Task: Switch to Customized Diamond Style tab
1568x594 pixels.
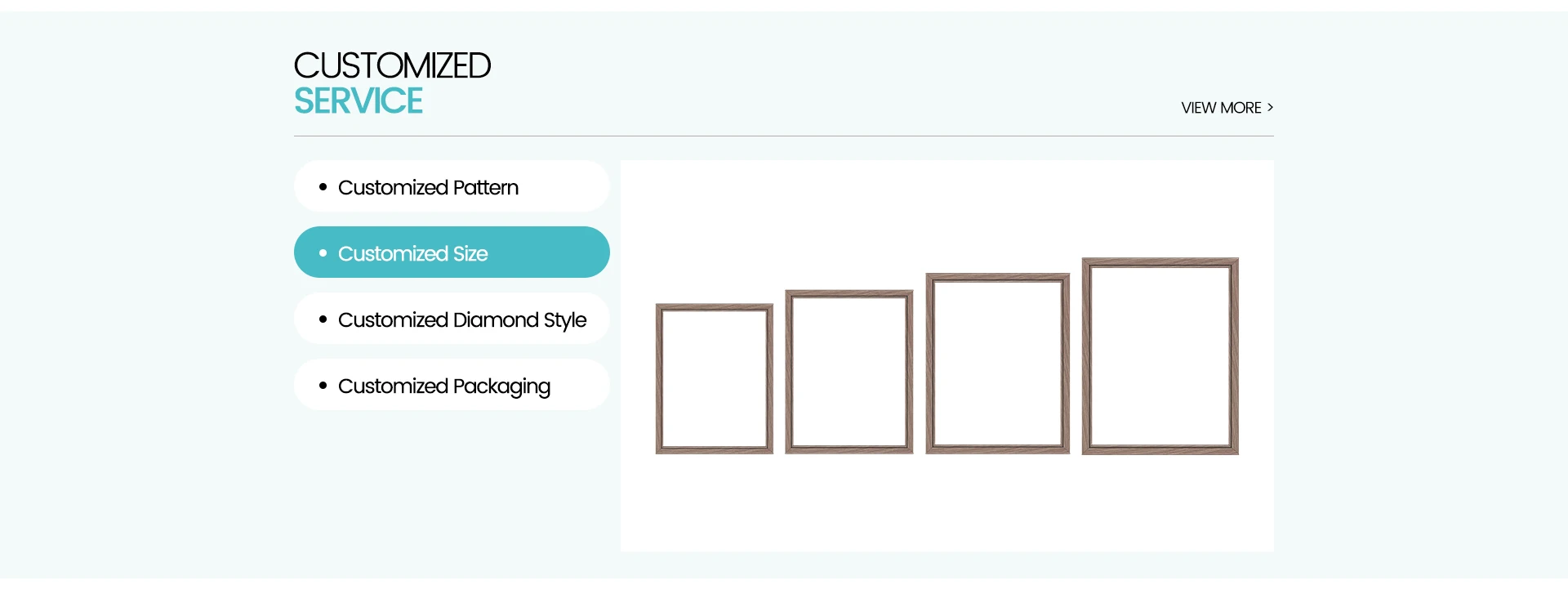Action: click(x=452, y=319)
